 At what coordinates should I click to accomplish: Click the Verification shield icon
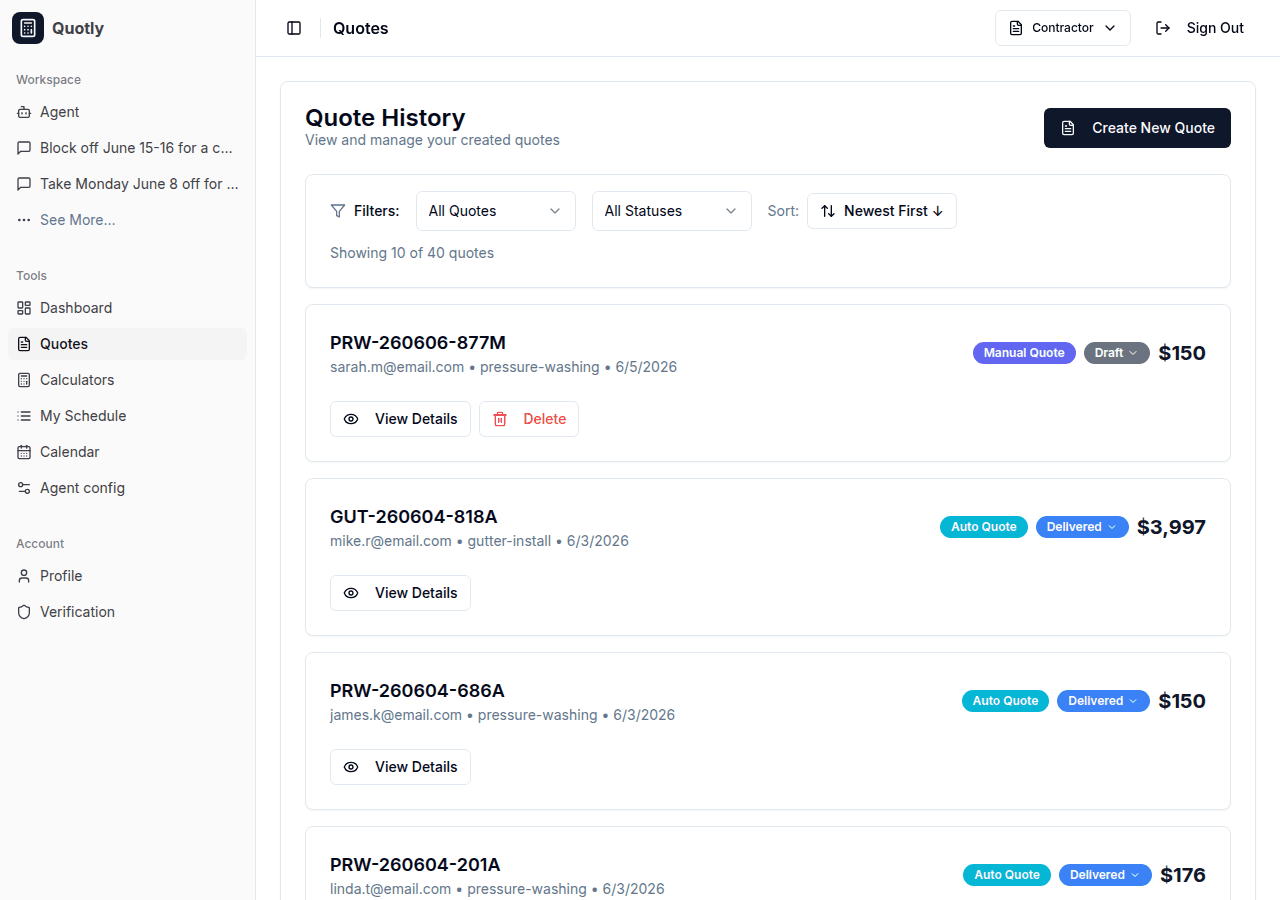coord(24,612)
